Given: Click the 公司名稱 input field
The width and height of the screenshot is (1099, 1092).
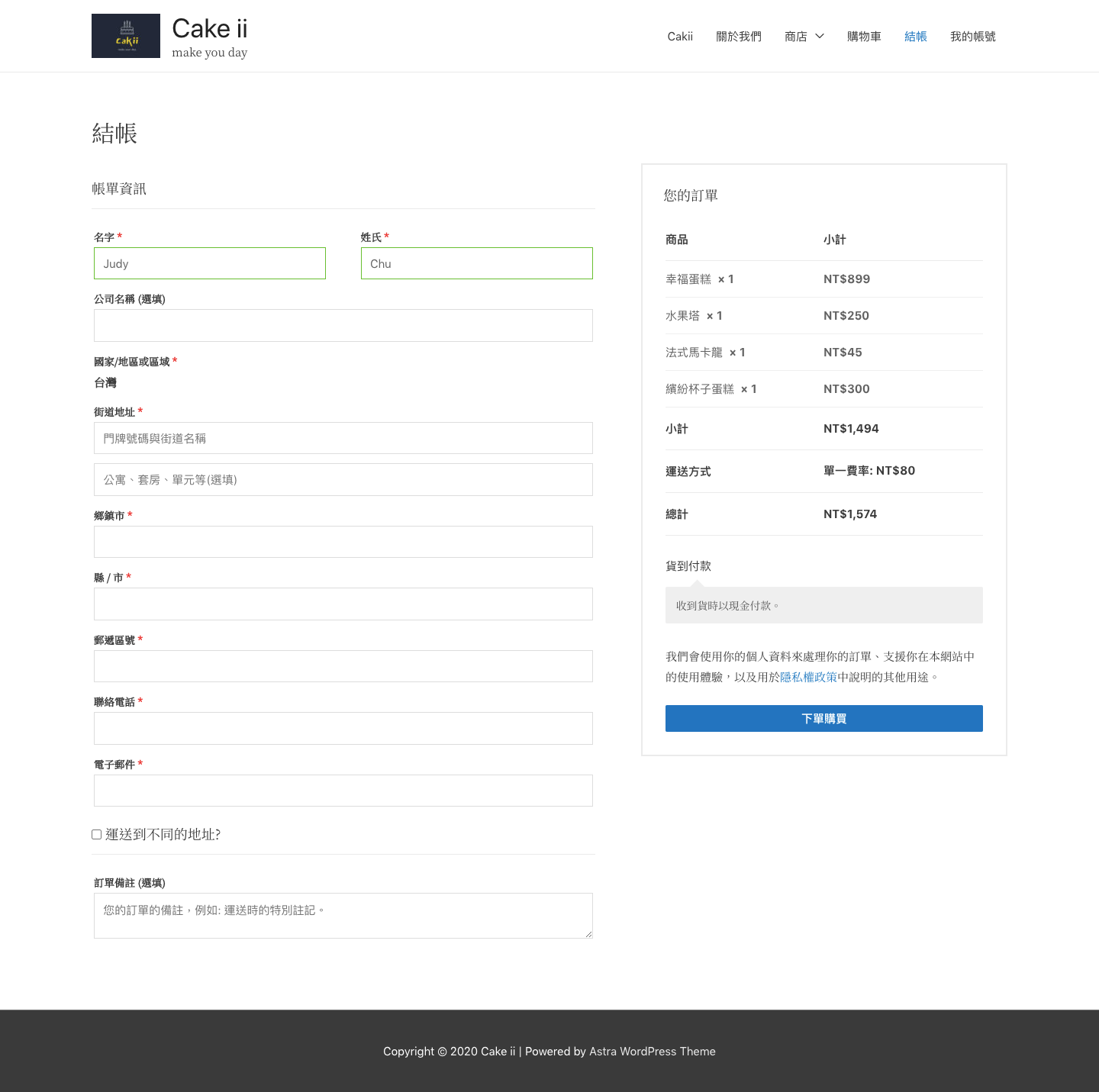Looking at the screenshot, I should 343,326.
